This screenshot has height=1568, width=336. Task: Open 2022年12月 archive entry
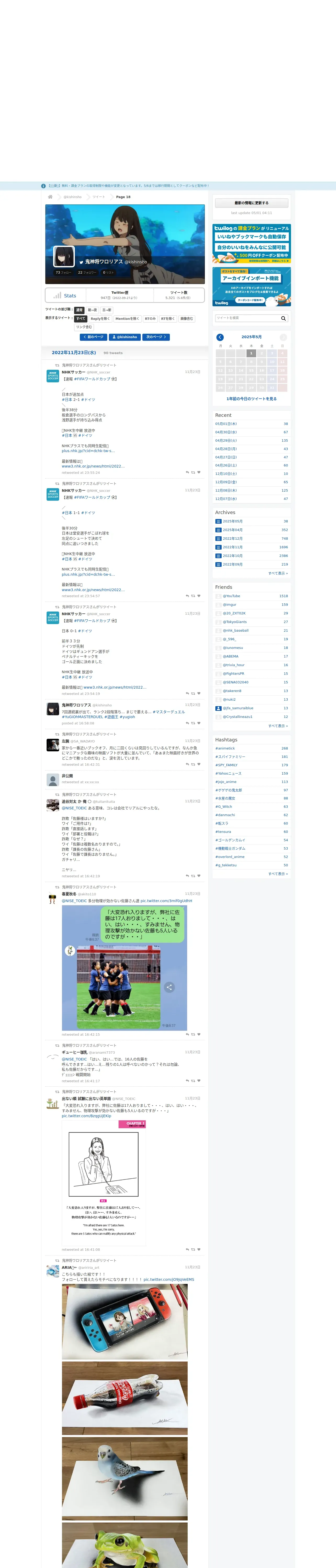[x=232, y=538]
